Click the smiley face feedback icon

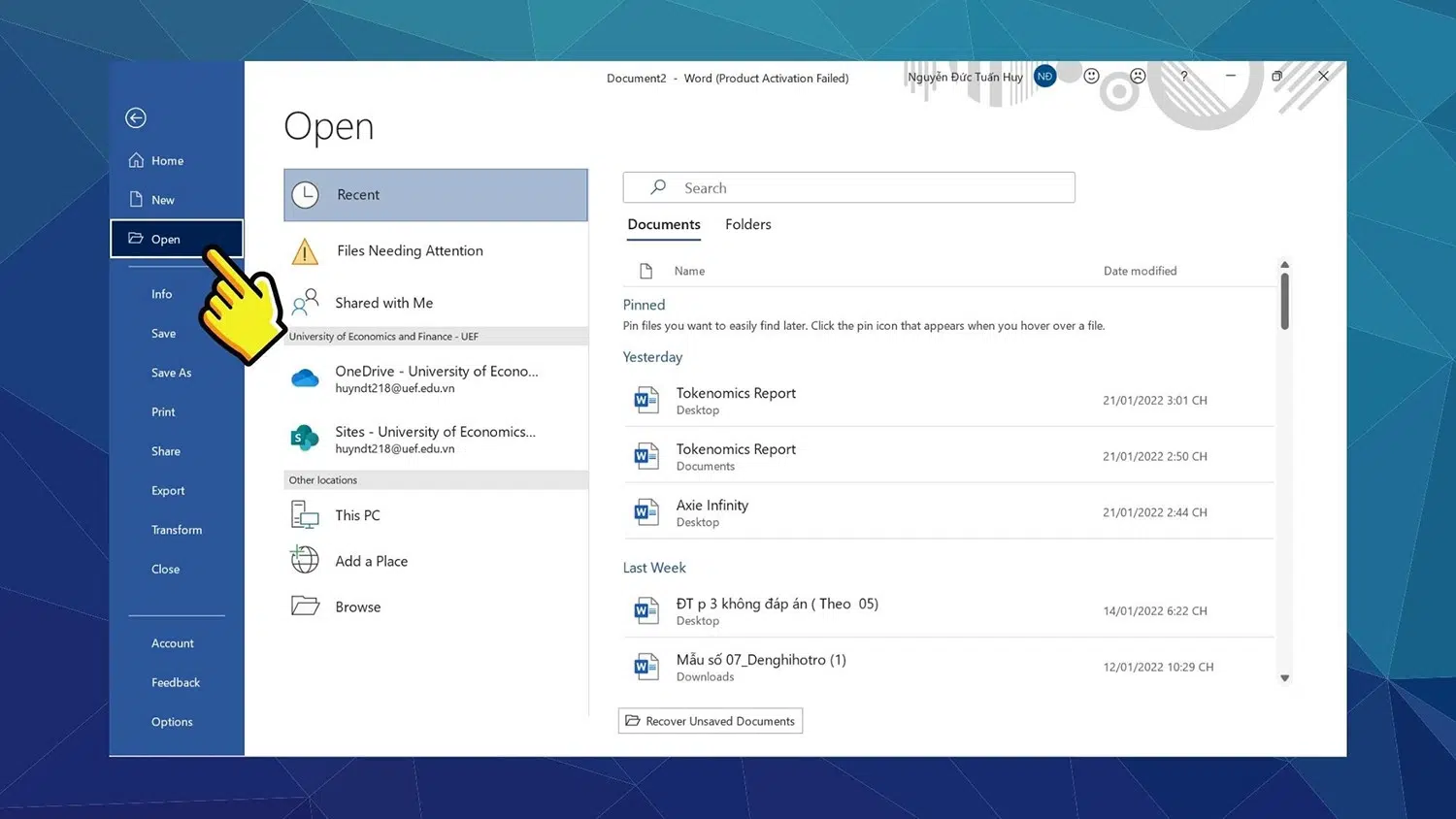point(1091,76)
